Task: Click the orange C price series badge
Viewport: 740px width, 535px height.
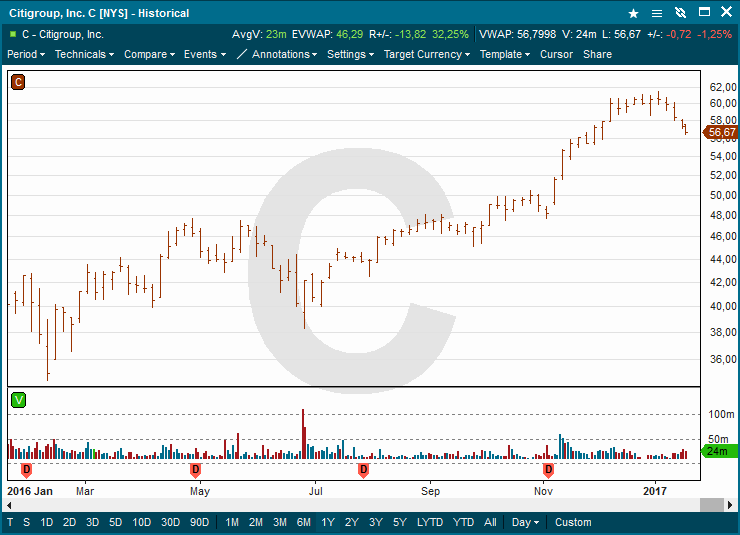Action: [18, 82]
